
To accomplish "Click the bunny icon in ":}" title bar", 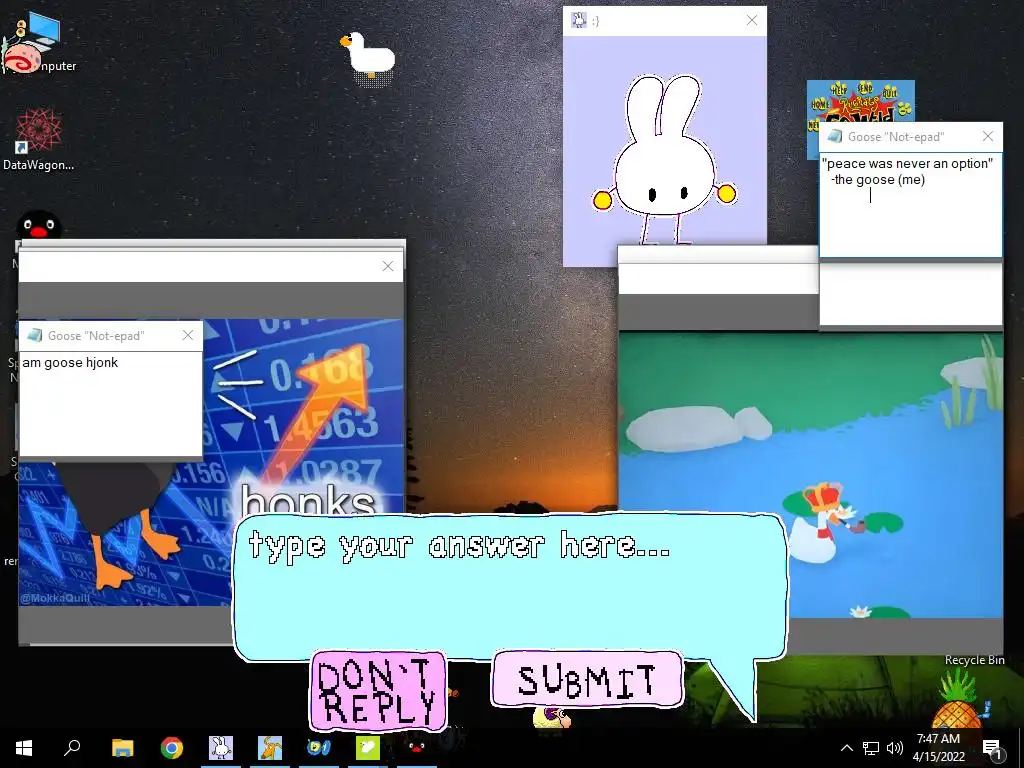I will tap(579, 20).
